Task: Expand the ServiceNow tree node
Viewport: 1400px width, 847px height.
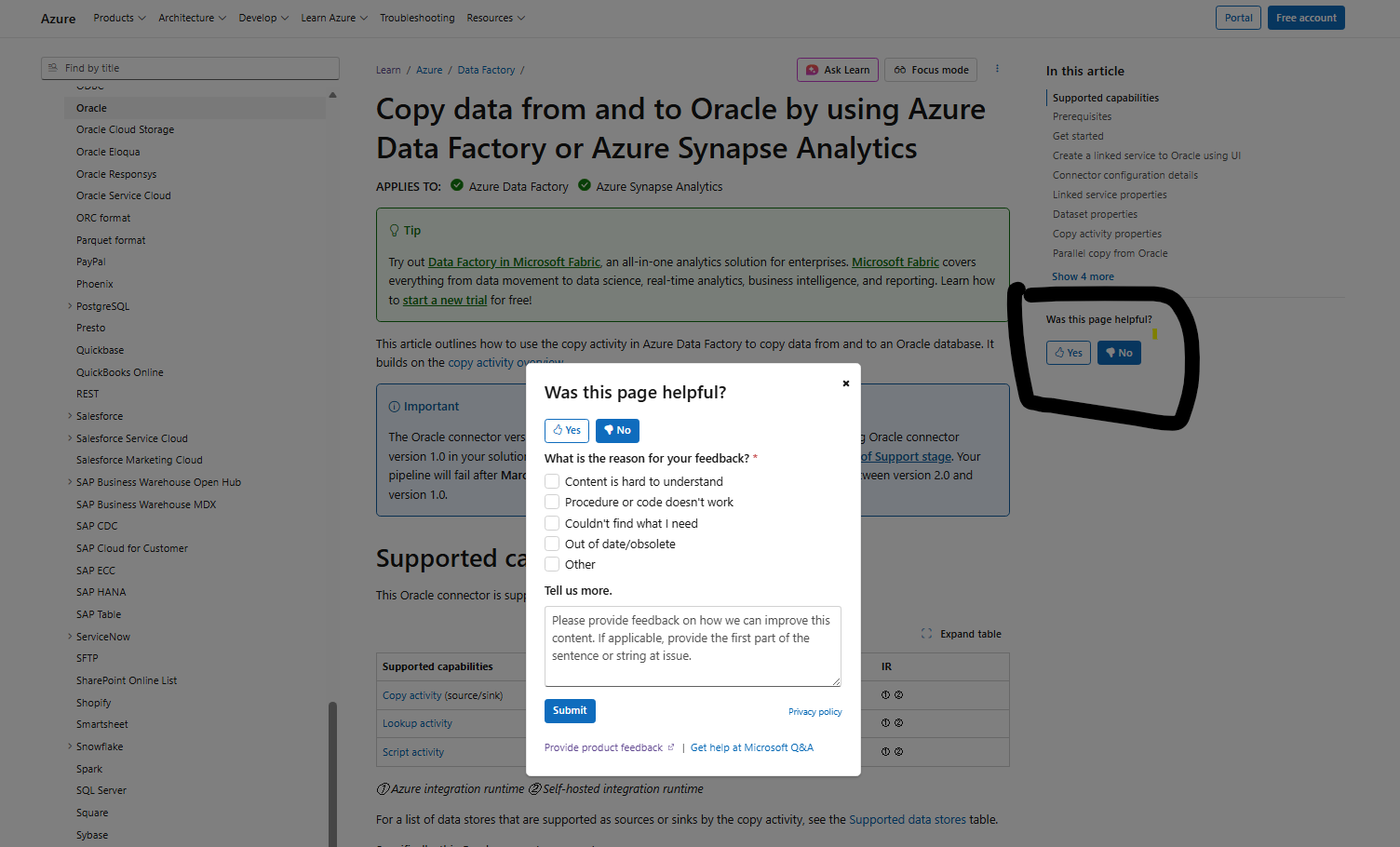Action: point(70,637)
